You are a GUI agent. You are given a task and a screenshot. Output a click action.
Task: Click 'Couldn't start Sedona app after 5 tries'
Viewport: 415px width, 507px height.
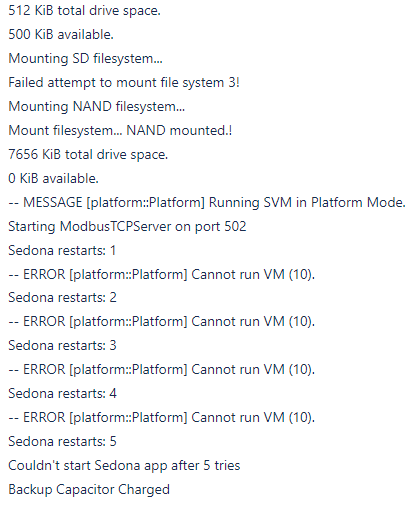(x=124, y=465)
